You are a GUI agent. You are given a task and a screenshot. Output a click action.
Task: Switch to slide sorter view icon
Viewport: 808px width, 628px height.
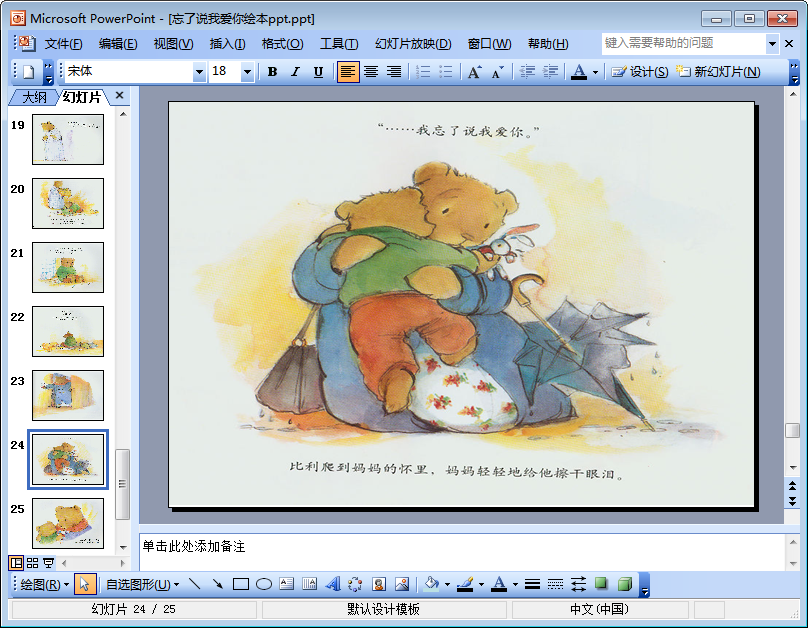pyautogui.click(x=32, y=563)
